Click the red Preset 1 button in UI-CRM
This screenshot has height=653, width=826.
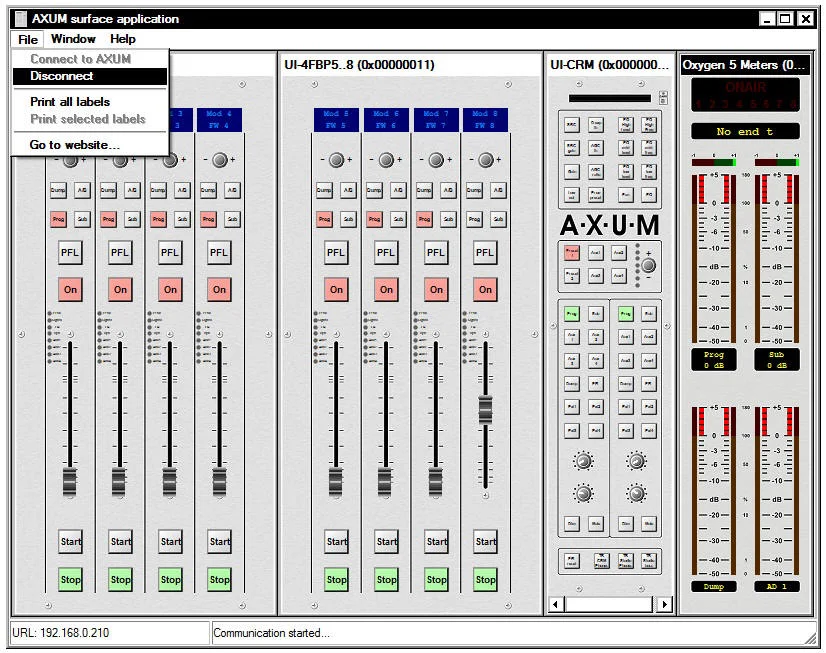(572, 253)
